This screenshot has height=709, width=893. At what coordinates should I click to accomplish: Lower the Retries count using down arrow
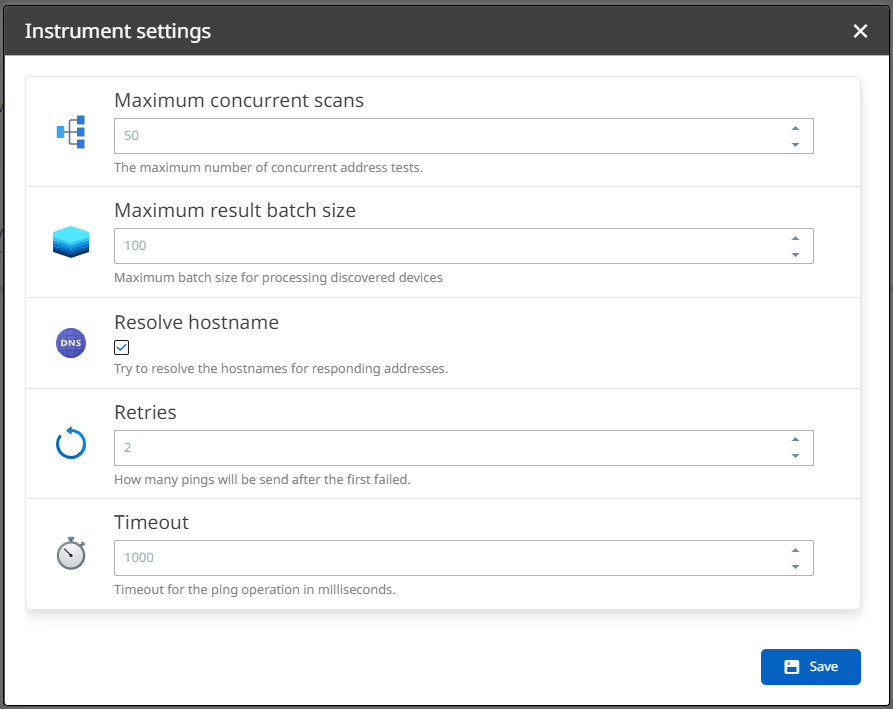click(x=795, y=456)
